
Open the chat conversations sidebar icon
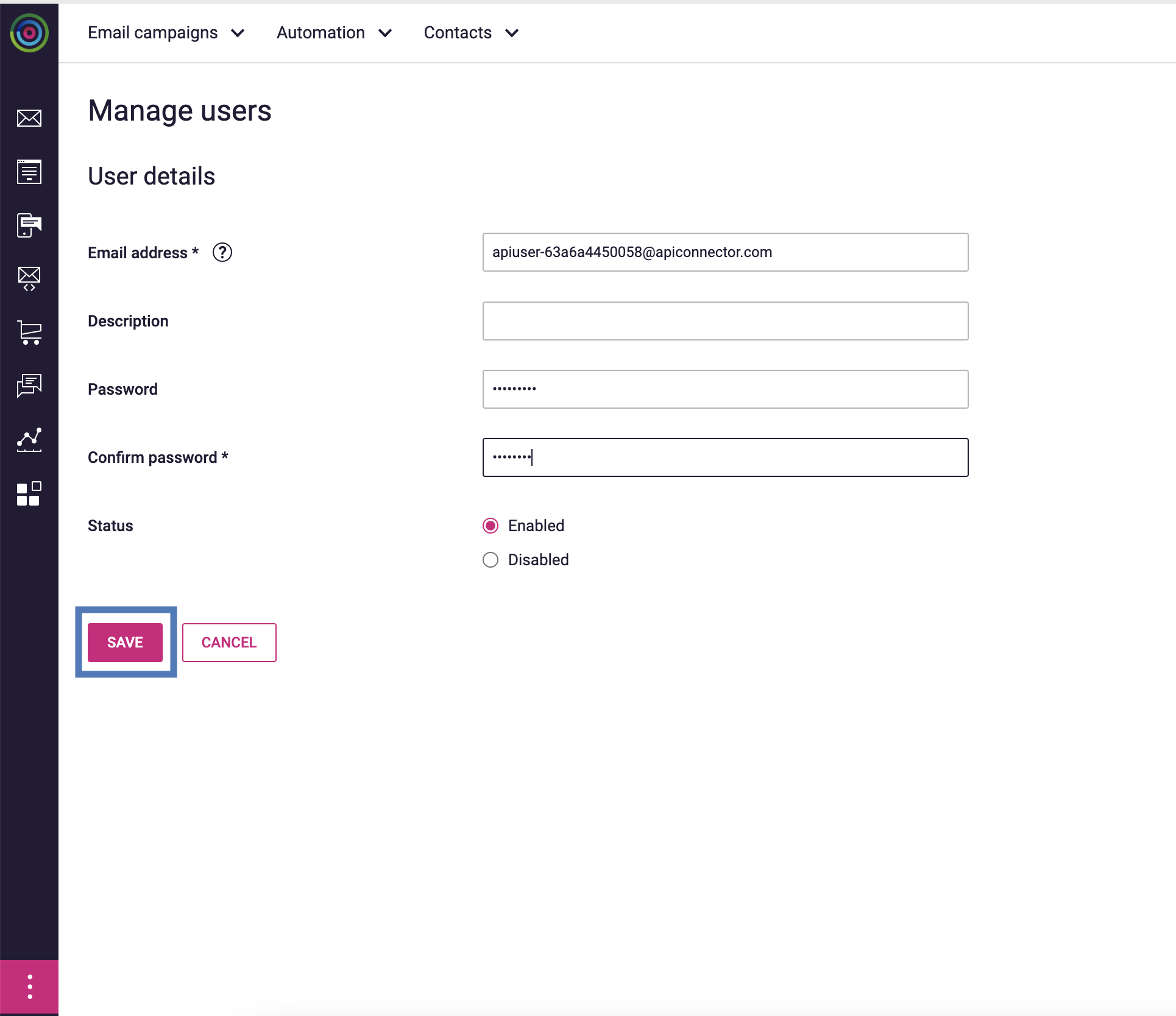[29, 386]
